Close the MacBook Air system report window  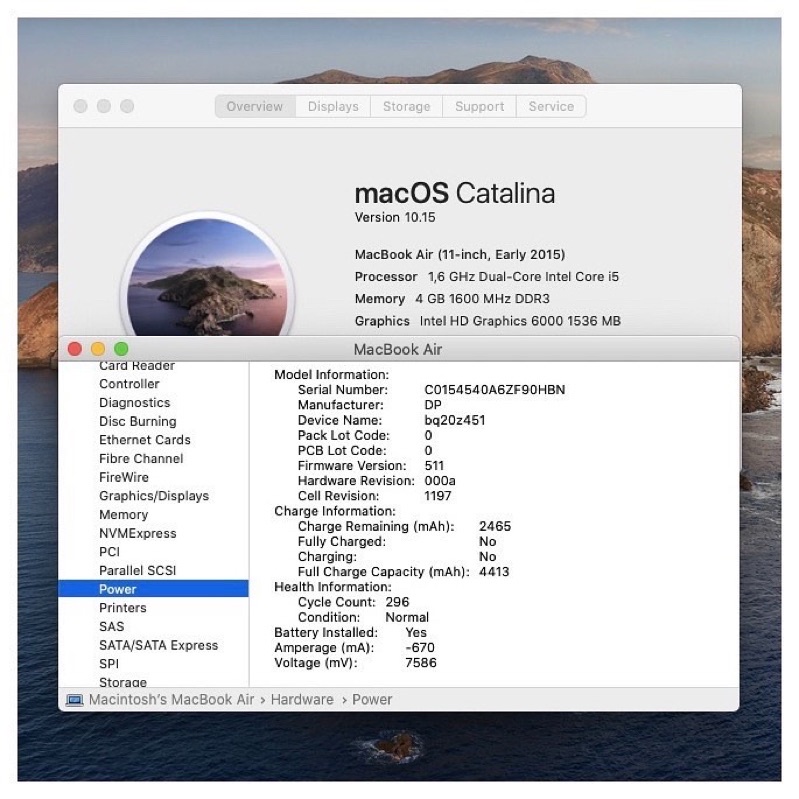74,349
